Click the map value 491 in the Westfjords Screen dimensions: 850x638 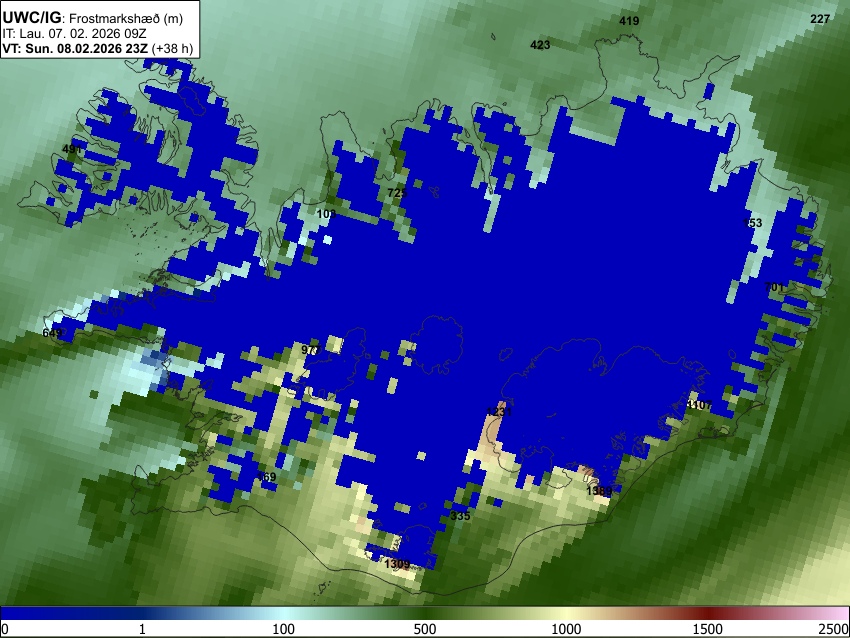(72, 149)
